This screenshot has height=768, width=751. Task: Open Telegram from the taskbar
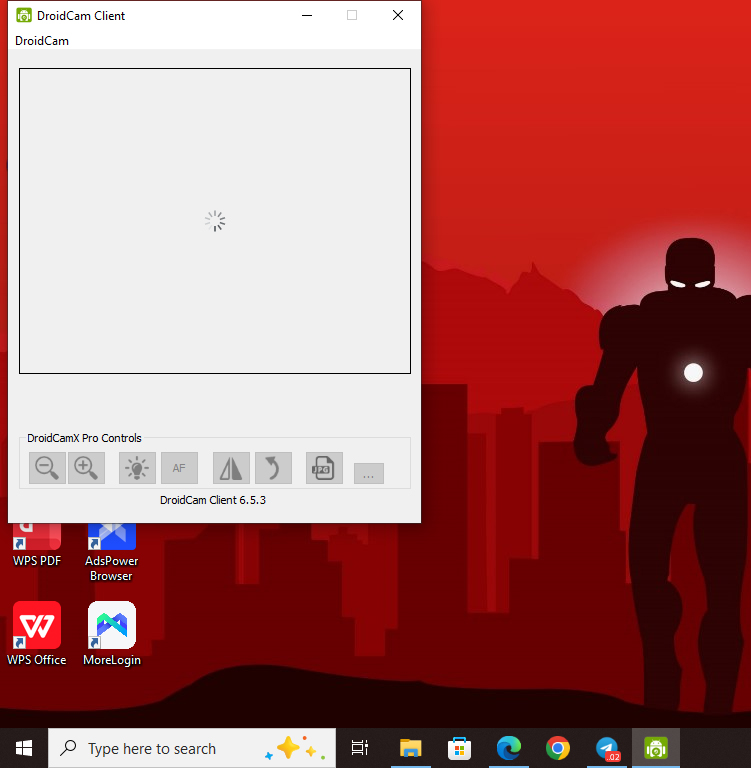pyautogui.click(x=607, y=748)
